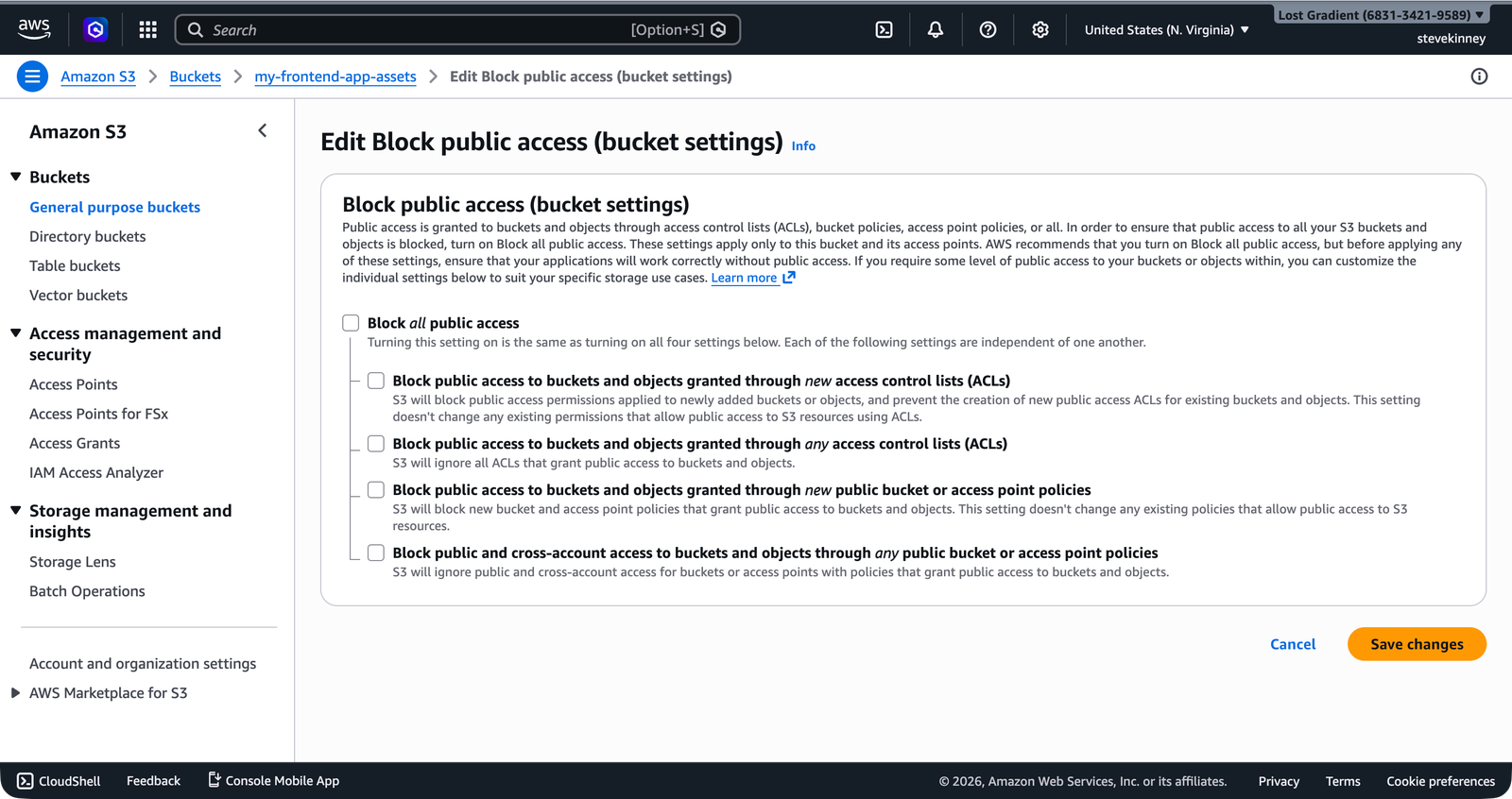This screenshot has width=1512, height=799.
Task: Open Storage Lens
Action: [x=73, y=562]
